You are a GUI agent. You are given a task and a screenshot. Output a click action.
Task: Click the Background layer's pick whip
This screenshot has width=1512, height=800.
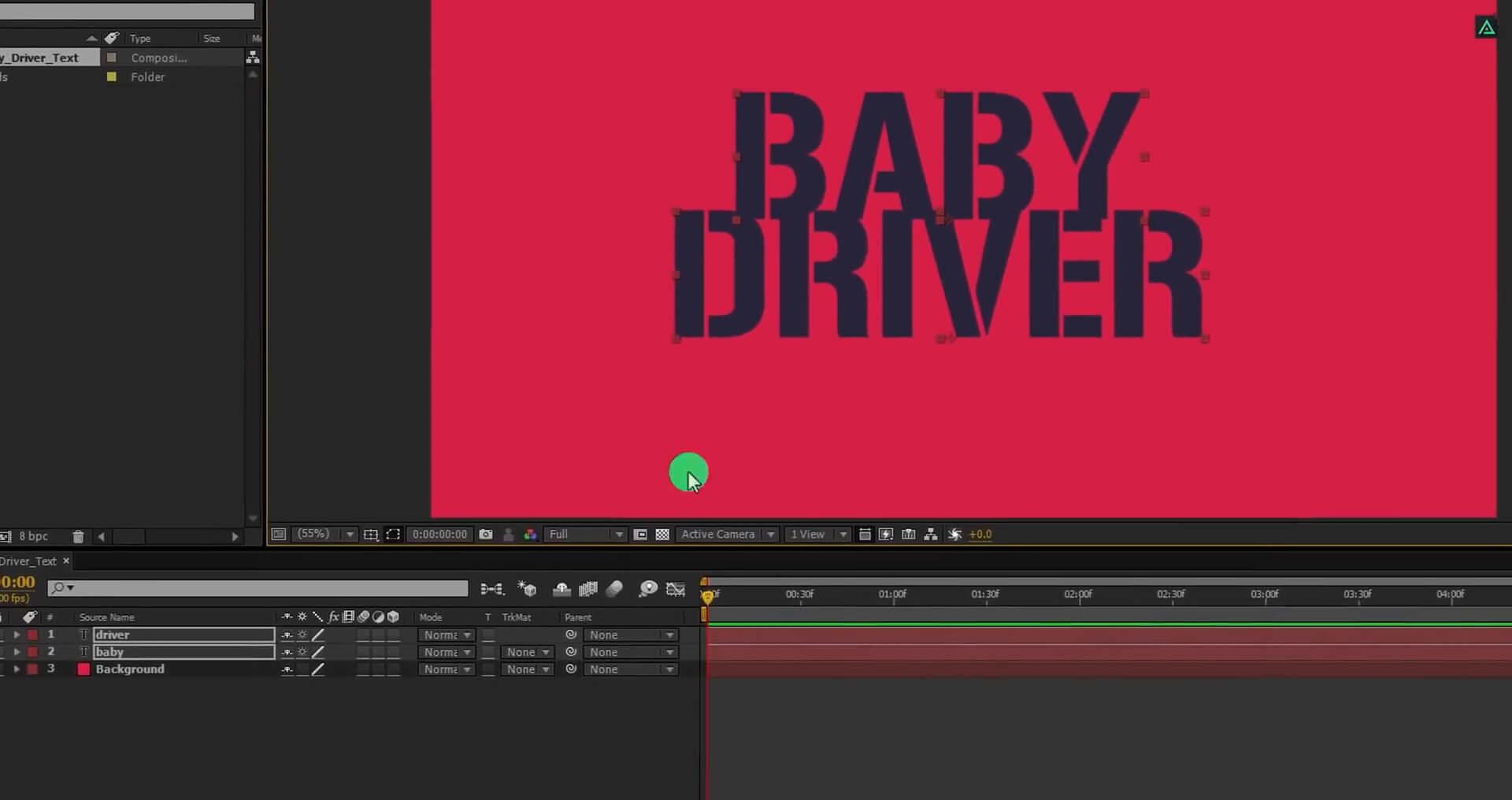571,669
